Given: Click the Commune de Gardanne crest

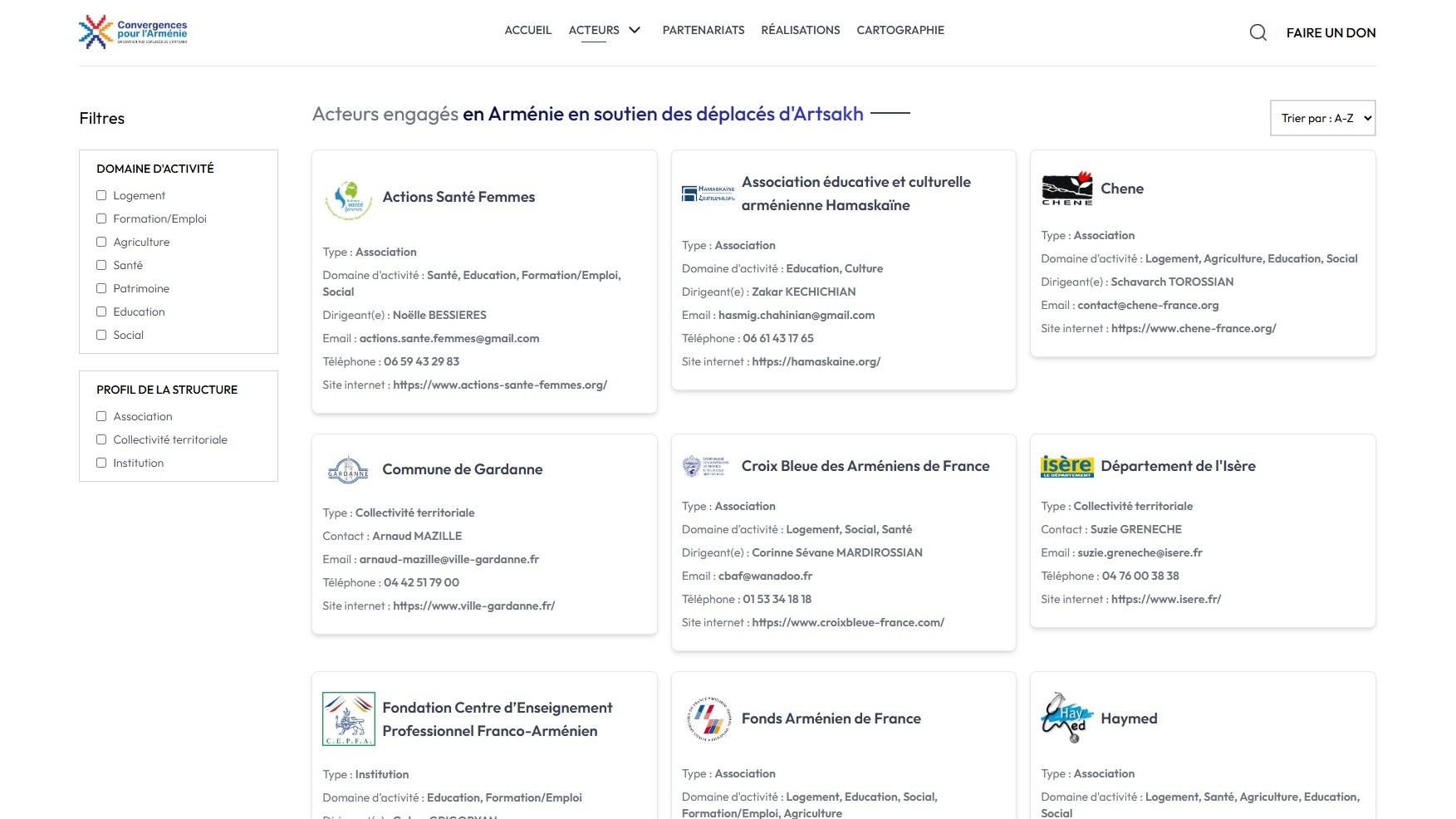Looking at the screenshot, I should pos(348,470).
